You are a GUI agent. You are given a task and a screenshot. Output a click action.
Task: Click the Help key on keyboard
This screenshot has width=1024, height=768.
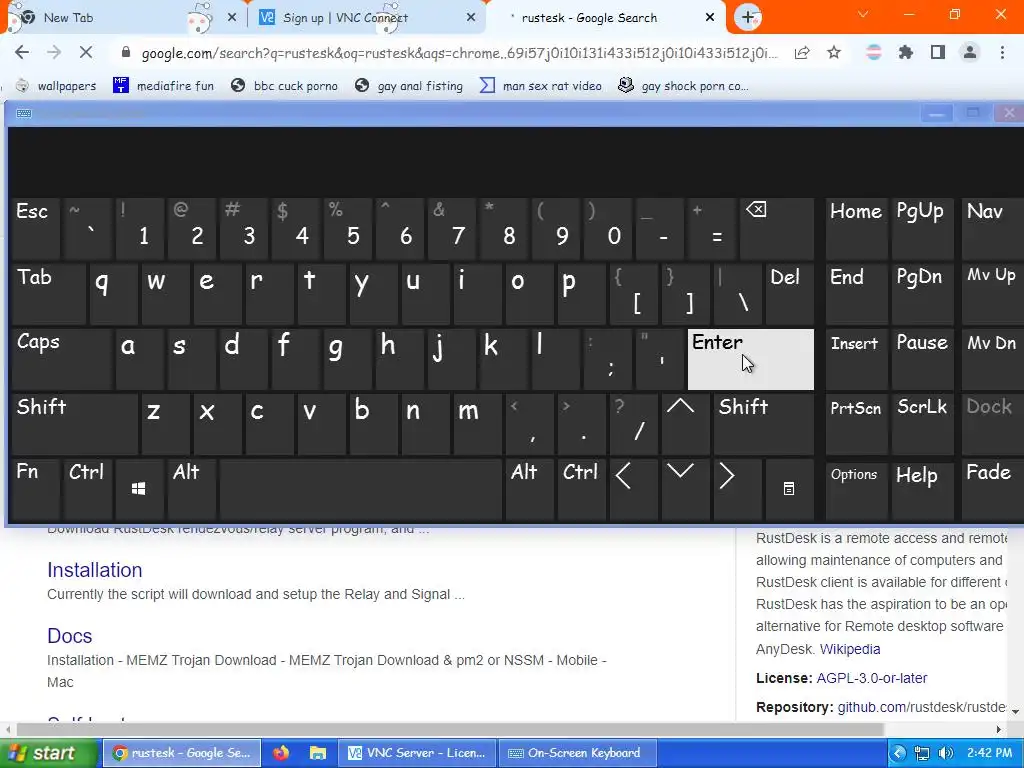coord(922,489)
